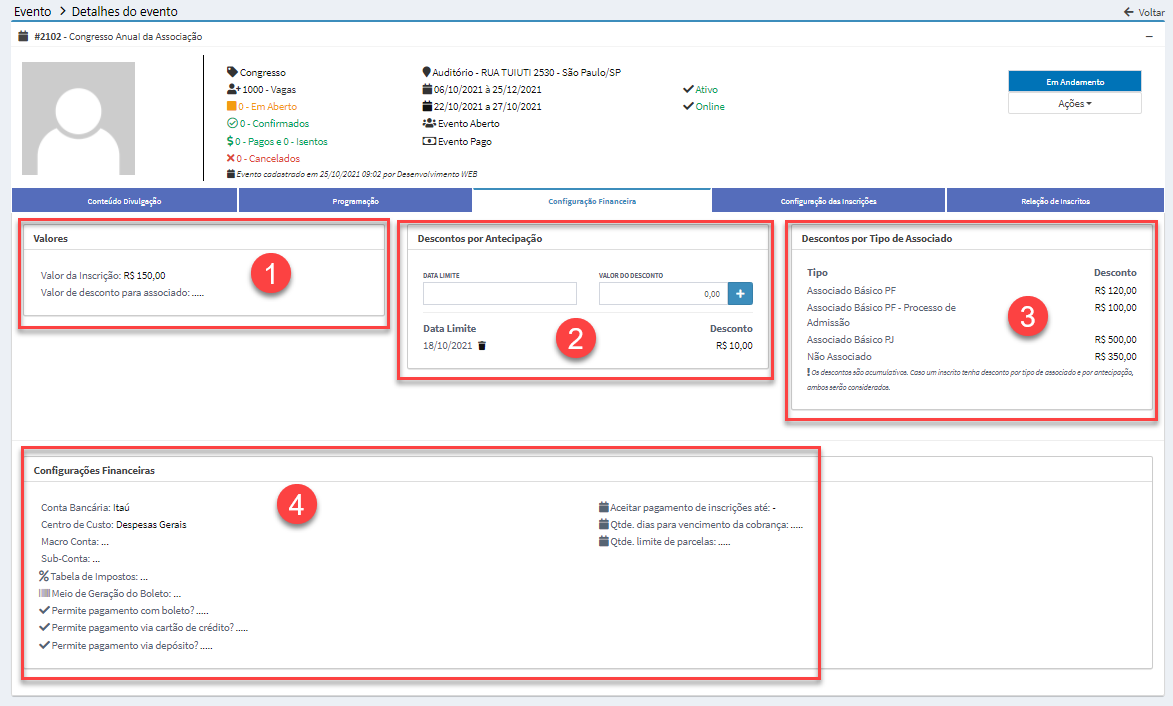Viewport: 1173px width, 706px height.
Task: Toggle the Online status checkmark
Action: click(x=688, y=106)
